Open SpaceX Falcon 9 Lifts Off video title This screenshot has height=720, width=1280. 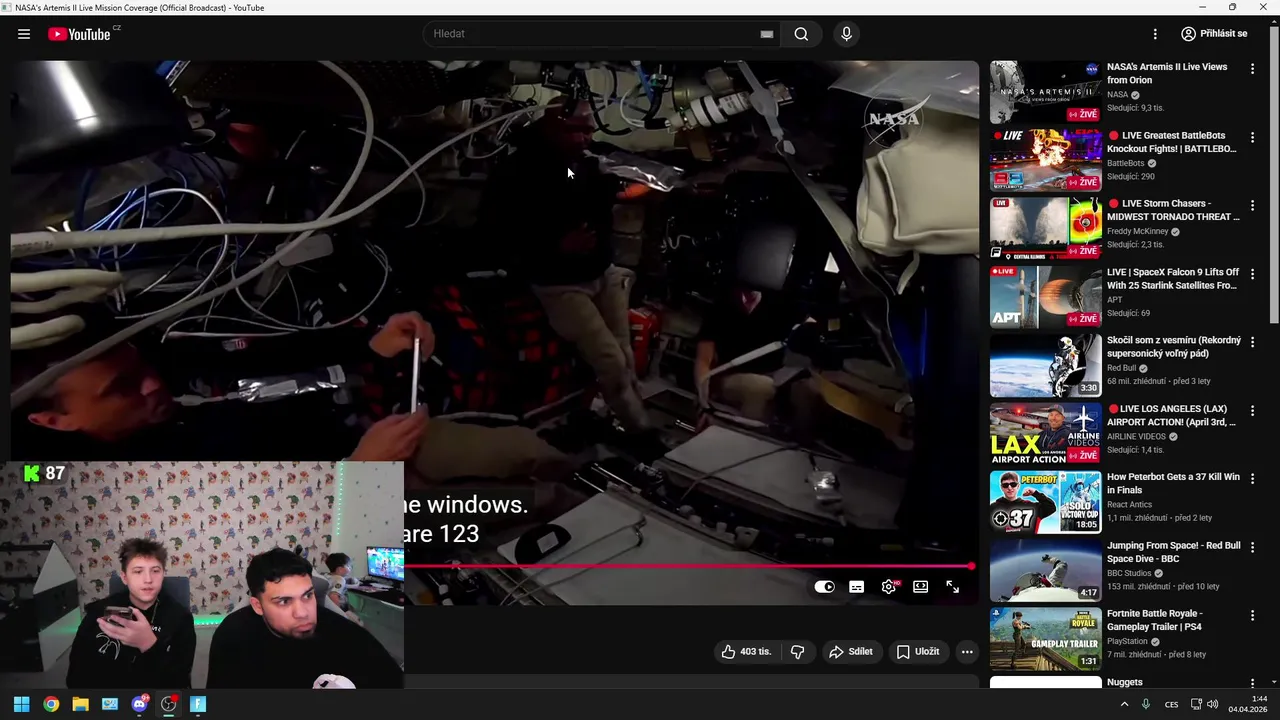pos(1173,279)
